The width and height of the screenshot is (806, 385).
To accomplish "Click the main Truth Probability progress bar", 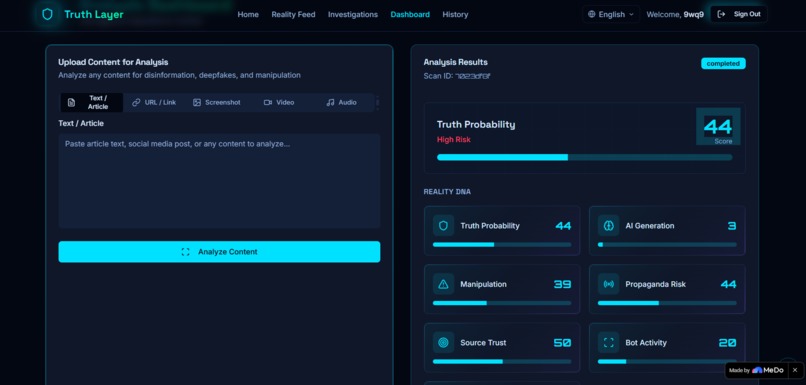I will coord(584,157).
